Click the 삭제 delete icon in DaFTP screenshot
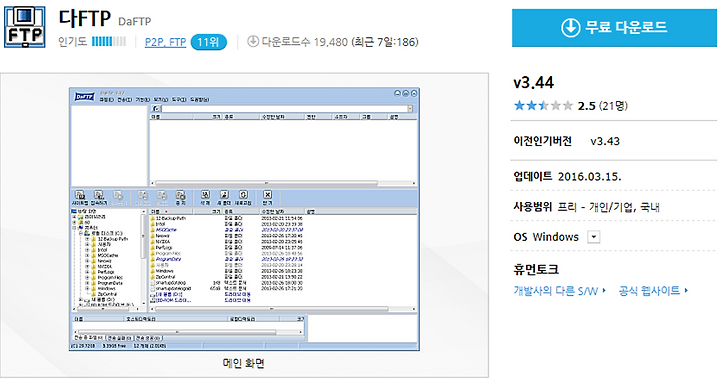The width and height of the screenshot is (720, 379). (x=205, y=198)
